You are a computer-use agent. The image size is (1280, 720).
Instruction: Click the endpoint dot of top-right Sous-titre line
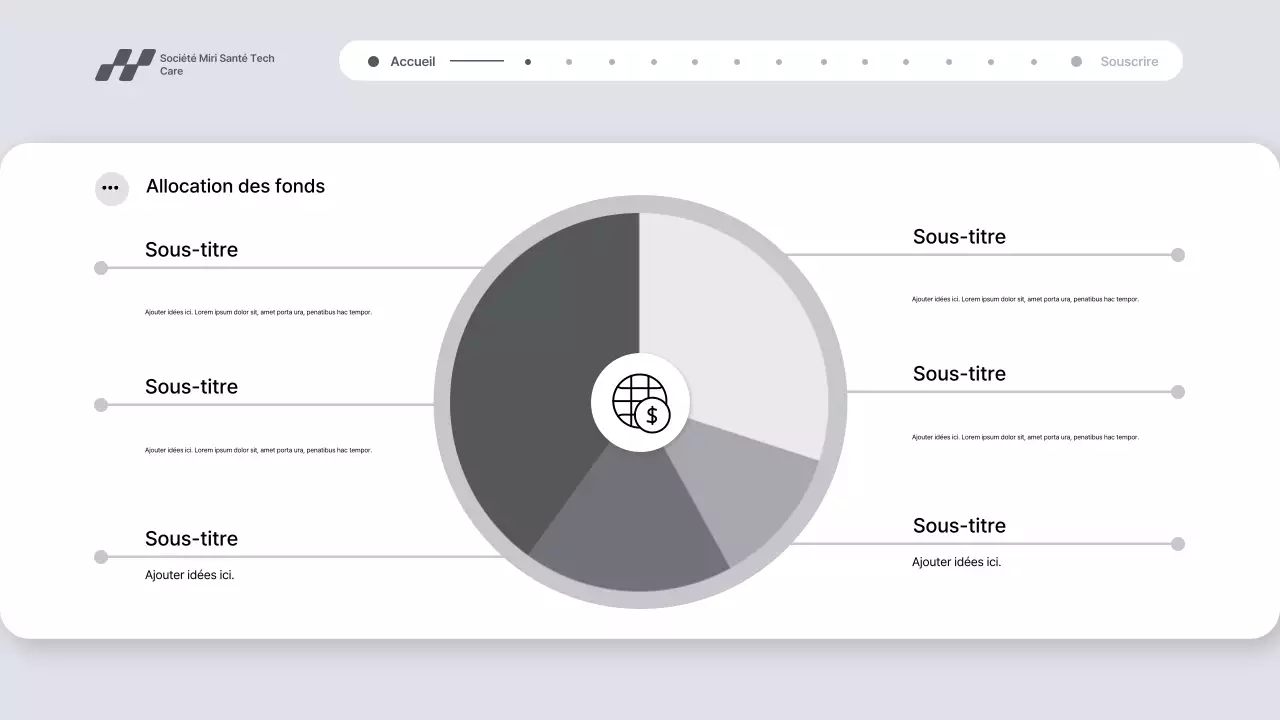pyautogui.click(x=1178, y=255)
